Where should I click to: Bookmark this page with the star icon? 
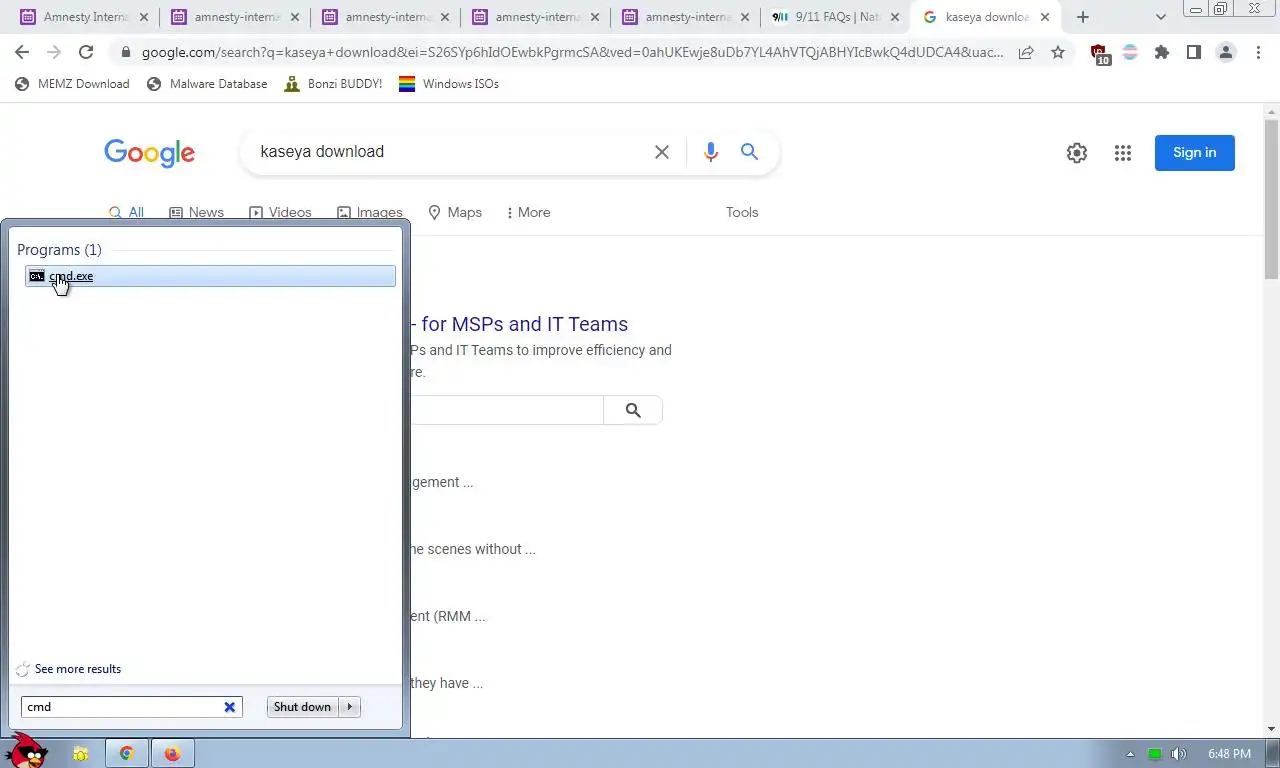pos(1058,53)
